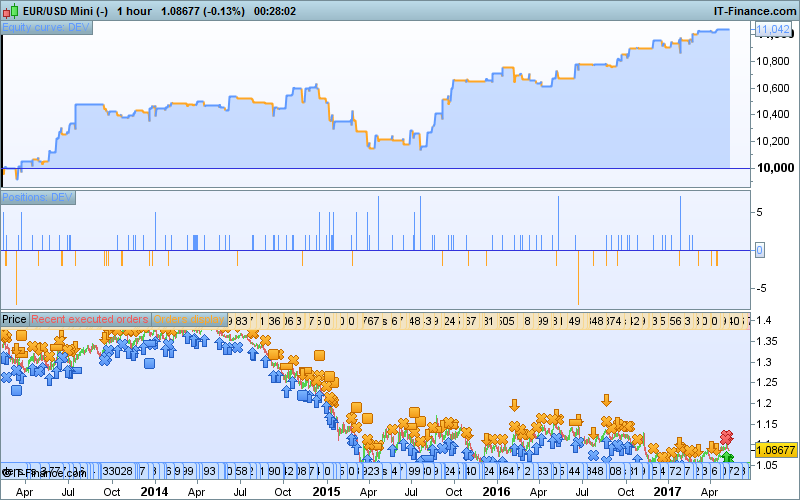This screenshot has height=500, width=800.
Task: Click the 10,400 equity axis label
Action: coord(772,114)
